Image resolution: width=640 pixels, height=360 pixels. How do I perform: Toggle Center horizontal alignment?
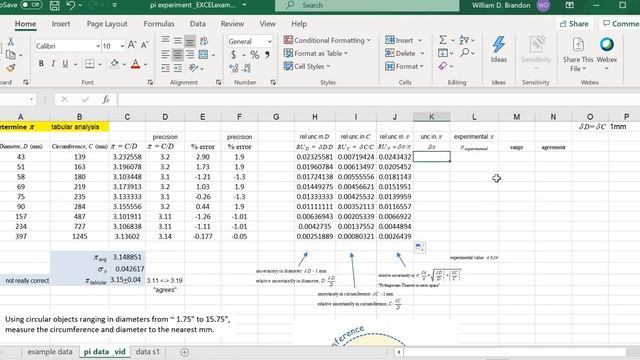tap(178, 54)
